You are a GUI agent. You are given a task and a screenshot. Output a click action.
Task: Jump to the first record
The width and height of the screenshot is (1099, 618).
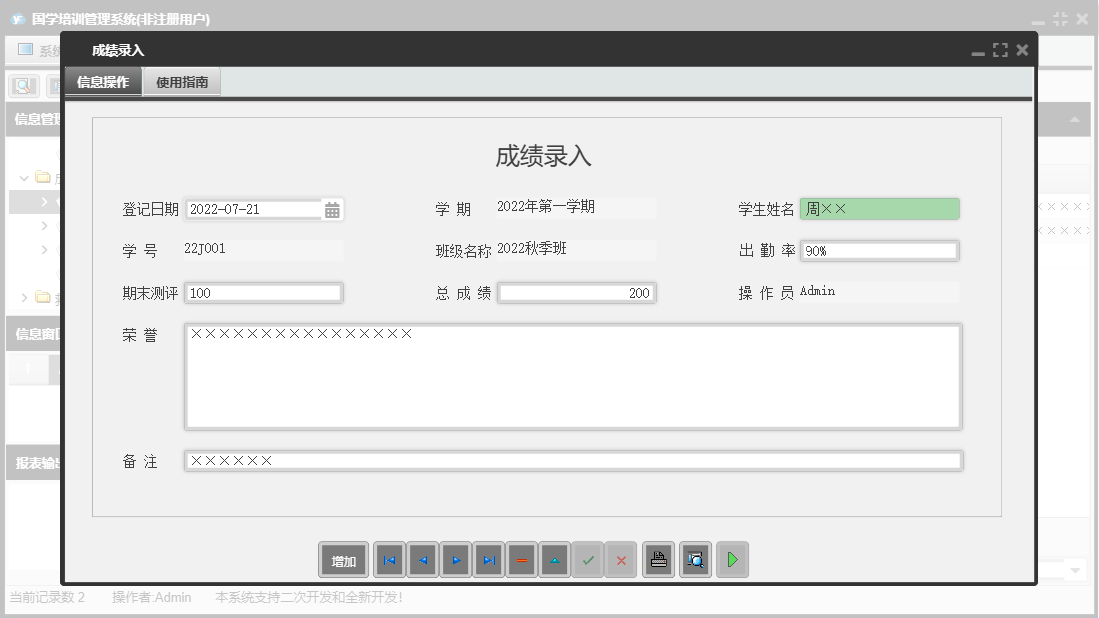389,560
